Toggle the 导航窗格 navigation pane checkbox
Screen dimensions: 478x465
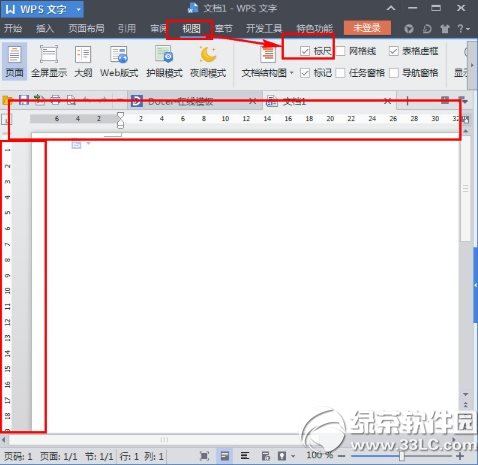click(394, 73)
